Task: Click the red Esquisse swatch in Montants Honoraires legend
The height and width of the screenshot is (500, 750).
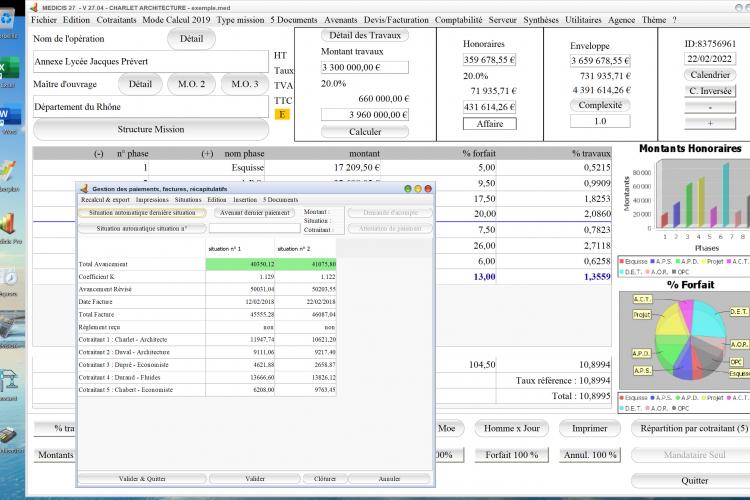Action: pyautogui.click(x=622, y=261)
